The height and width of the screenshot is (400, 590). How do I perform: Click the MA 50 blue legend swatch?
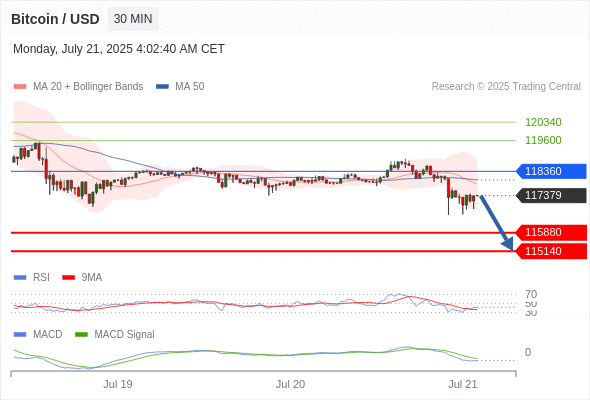click(x=162, y=87)
